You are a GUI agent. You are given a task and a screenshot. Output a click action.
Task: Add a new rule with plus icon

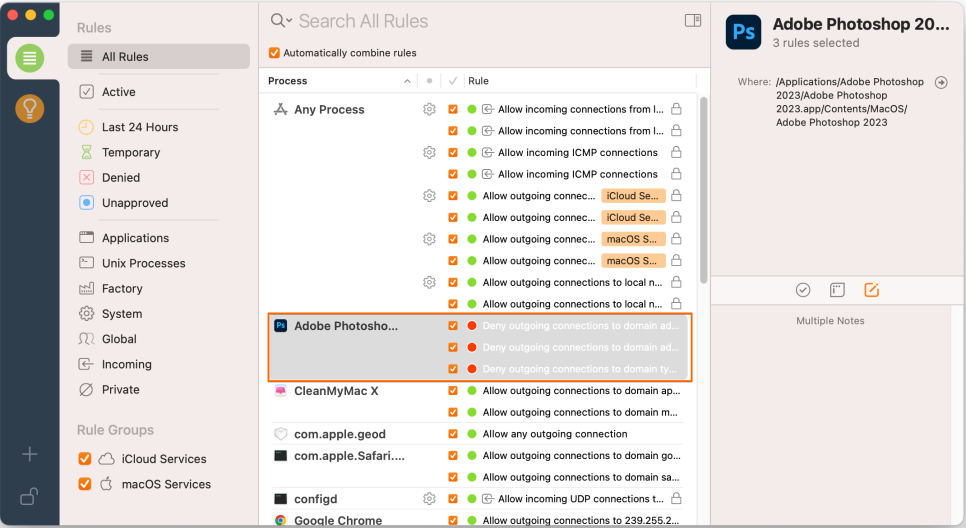[x=30, y=455]
